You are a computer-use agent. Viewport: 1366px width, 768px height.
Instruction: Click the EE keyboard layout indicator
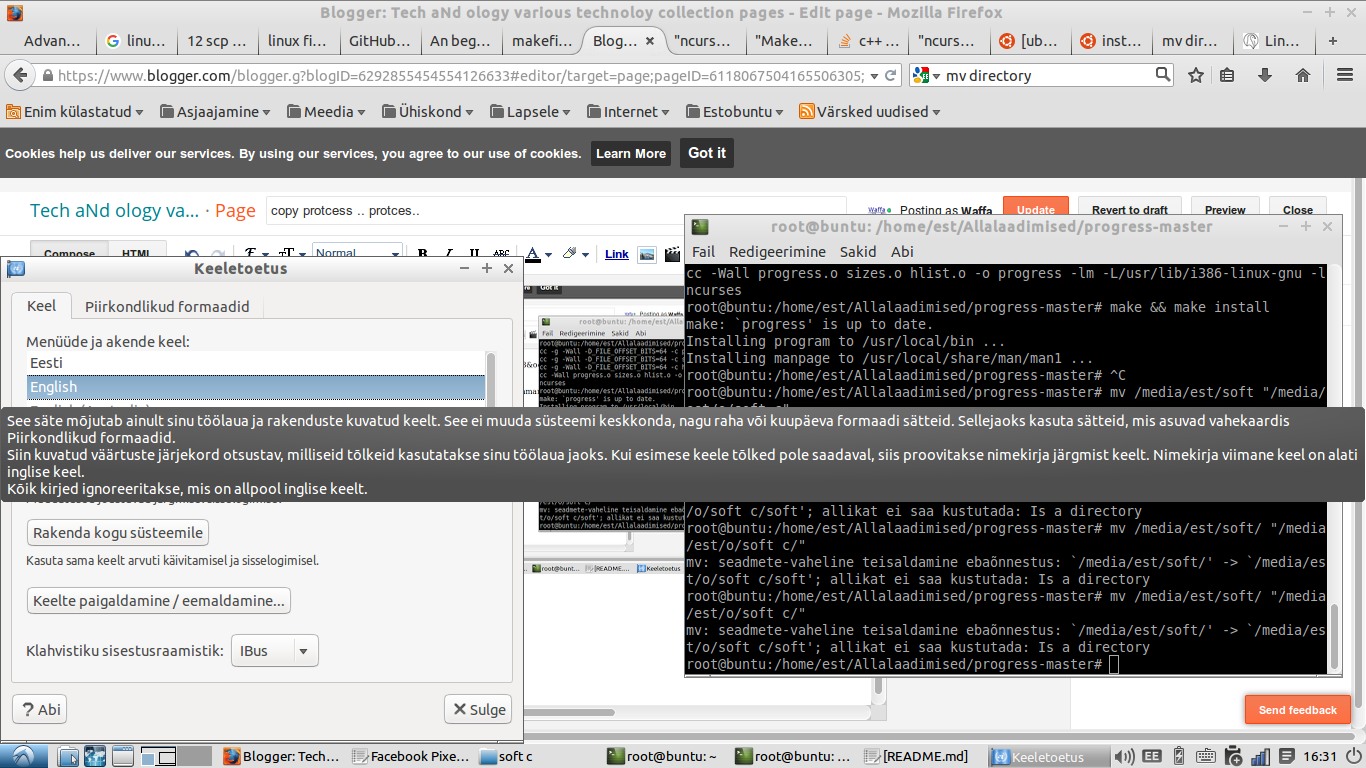1151,757
